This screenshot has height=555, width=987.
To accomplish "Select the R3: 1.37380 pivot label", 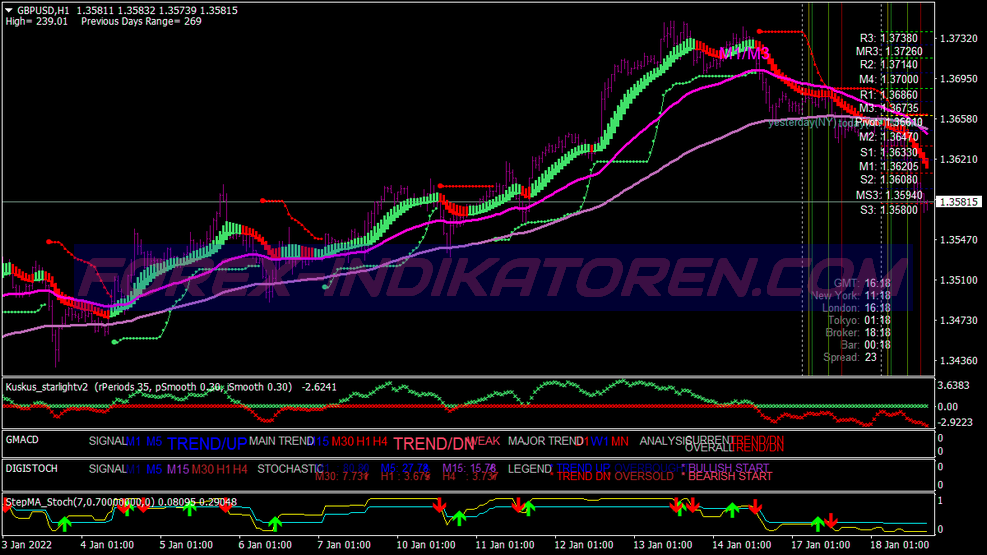I will click(888, 38).
